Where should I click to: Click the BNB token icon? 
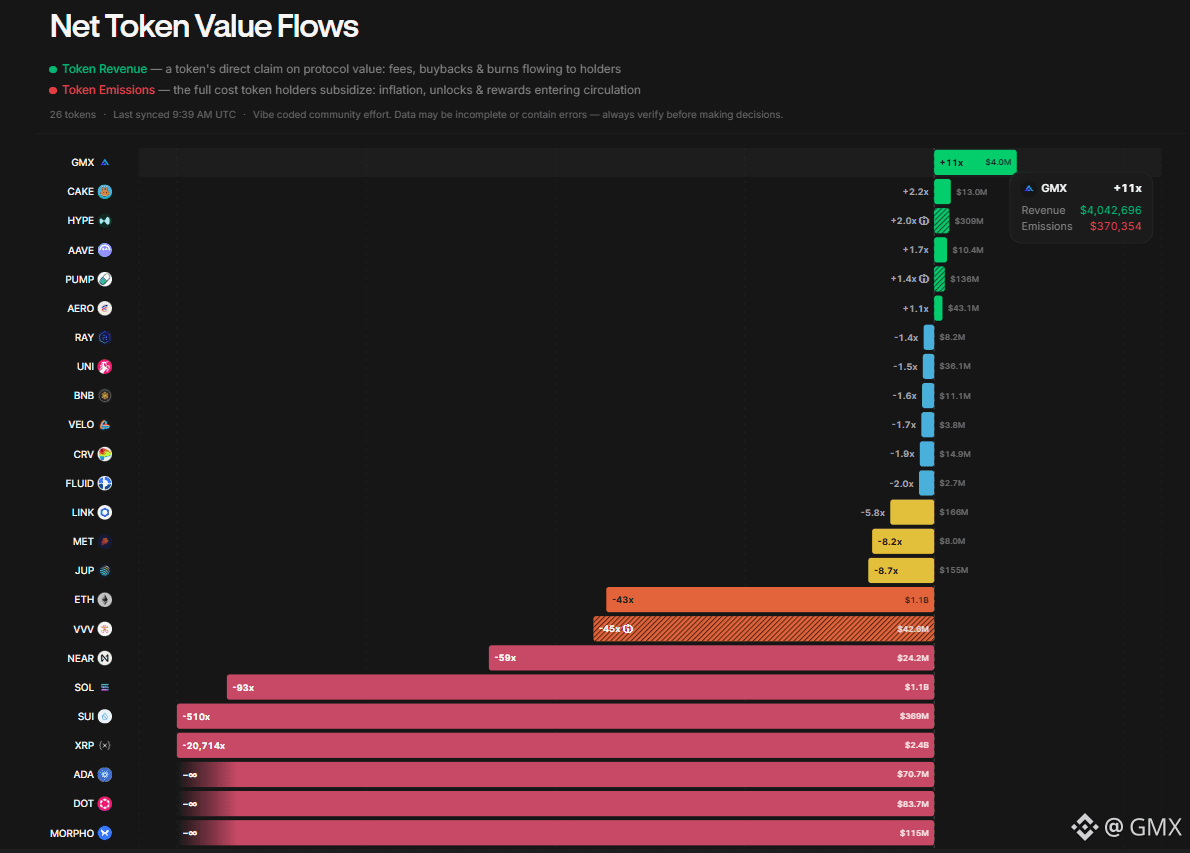point(105,395)
